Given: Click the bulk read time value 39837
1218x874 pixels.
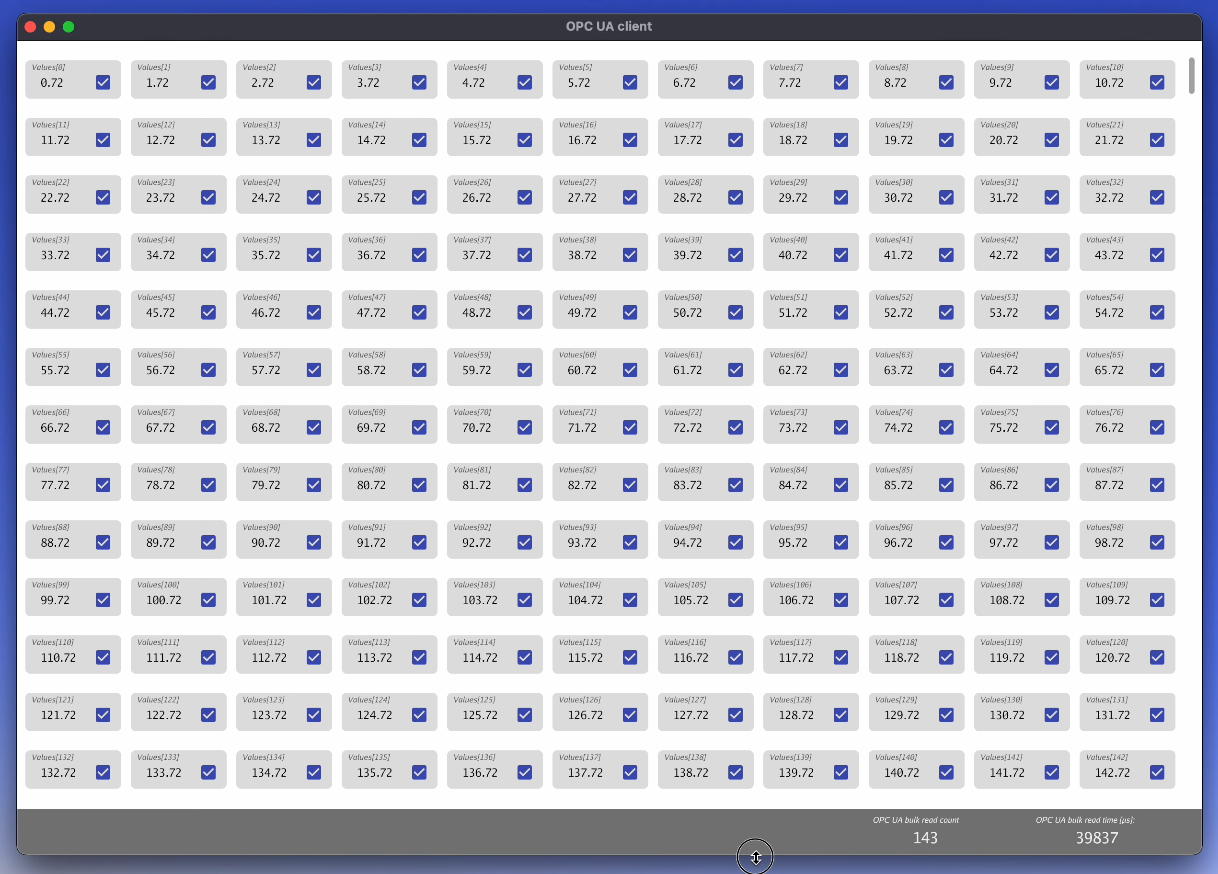Looking at the screenshot, I should coord(1096,838).
